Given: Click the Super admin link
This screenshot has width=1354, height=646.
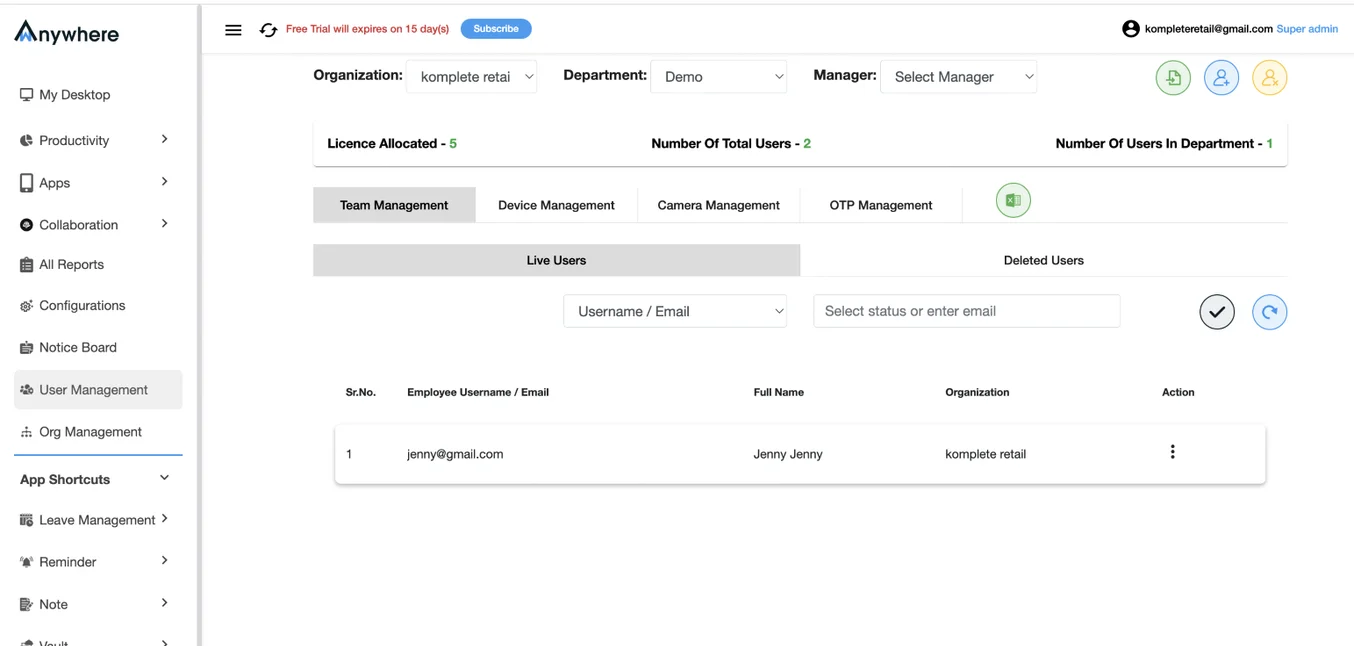Looking at the screenshot, I should [x=1307, y=29].
